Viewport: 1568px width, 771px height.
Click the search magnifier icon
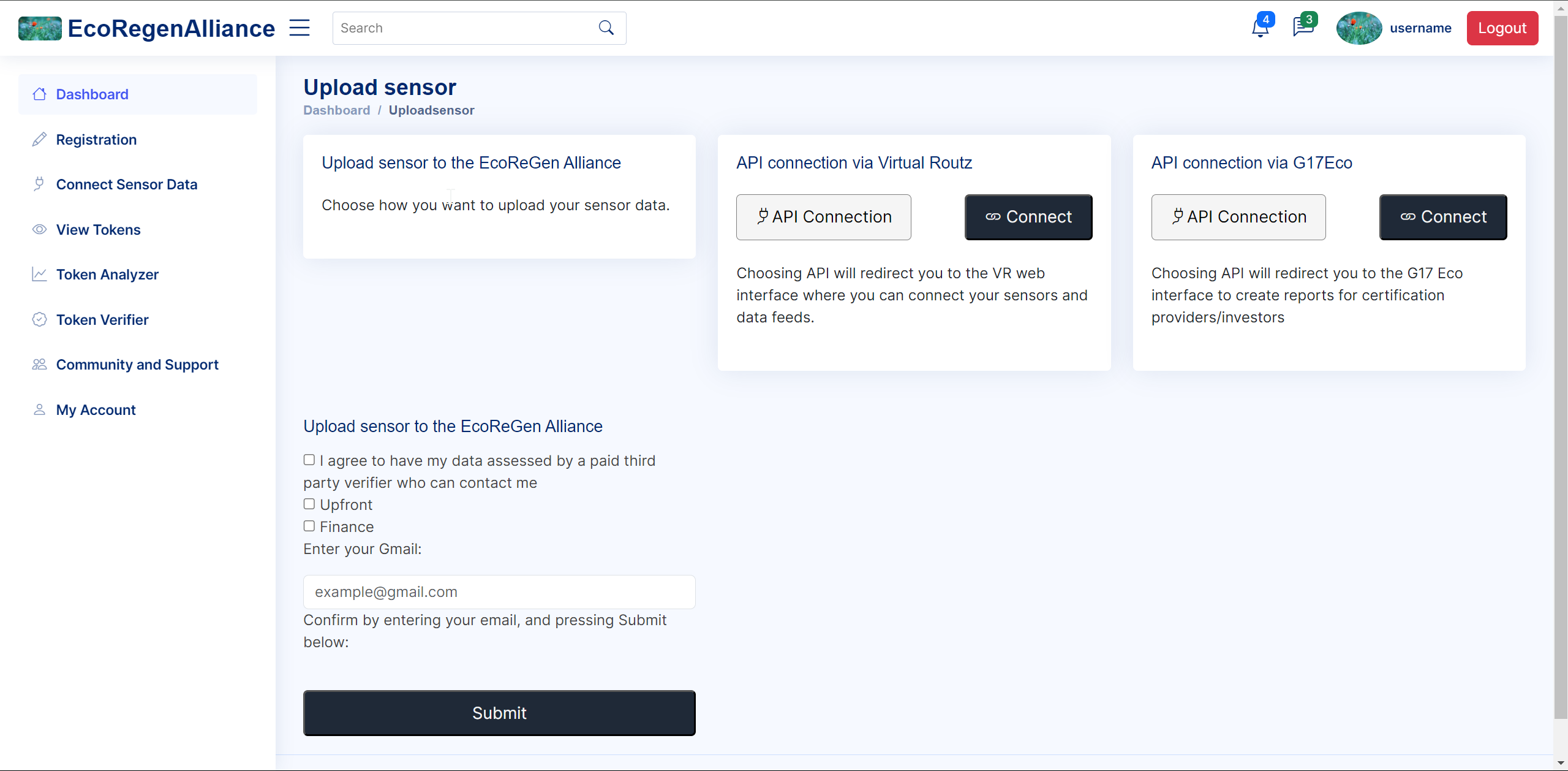click(606, 28)
